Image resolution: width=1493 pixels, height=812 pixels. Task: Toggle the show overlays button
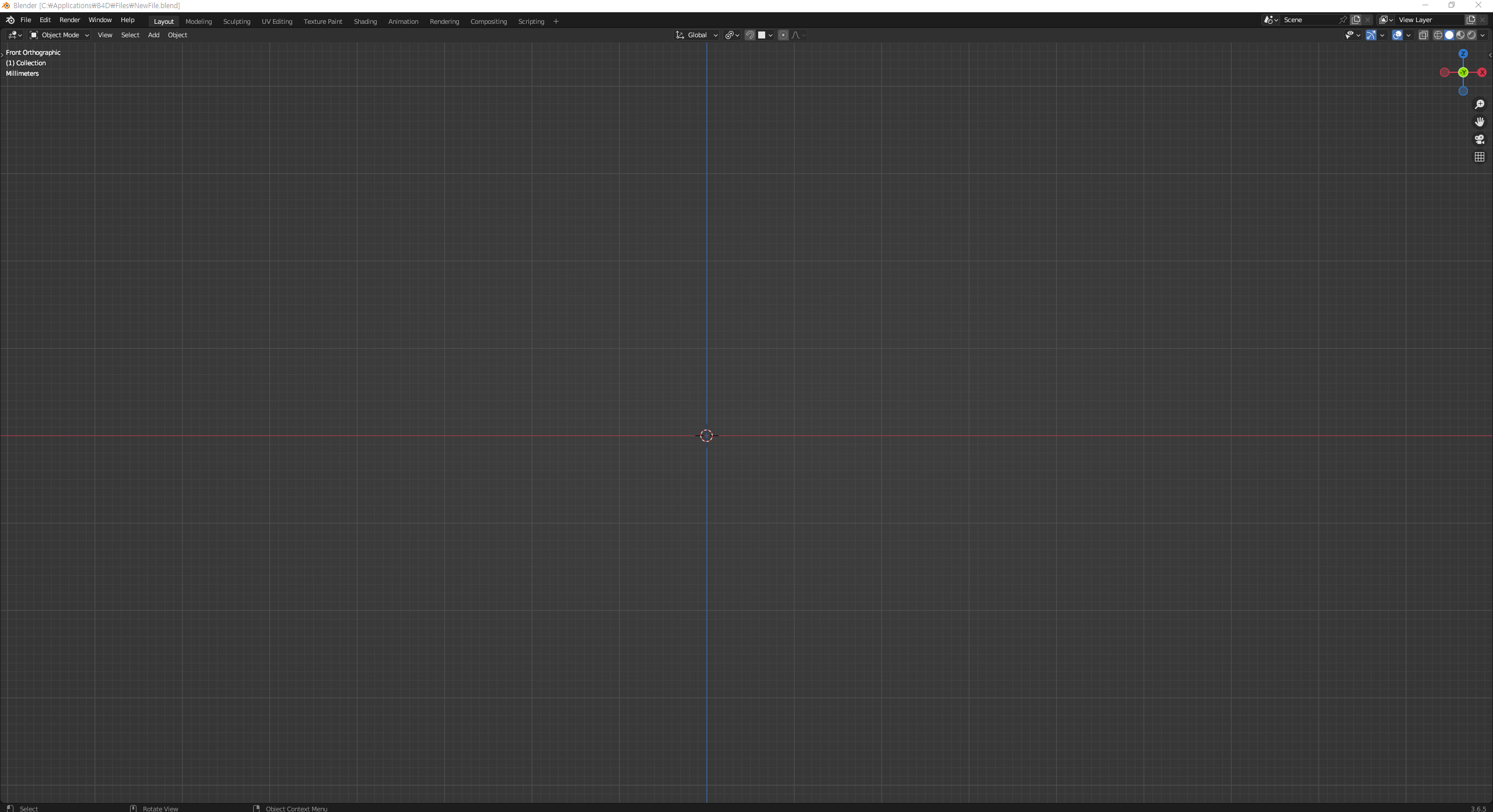point(1397,35)
